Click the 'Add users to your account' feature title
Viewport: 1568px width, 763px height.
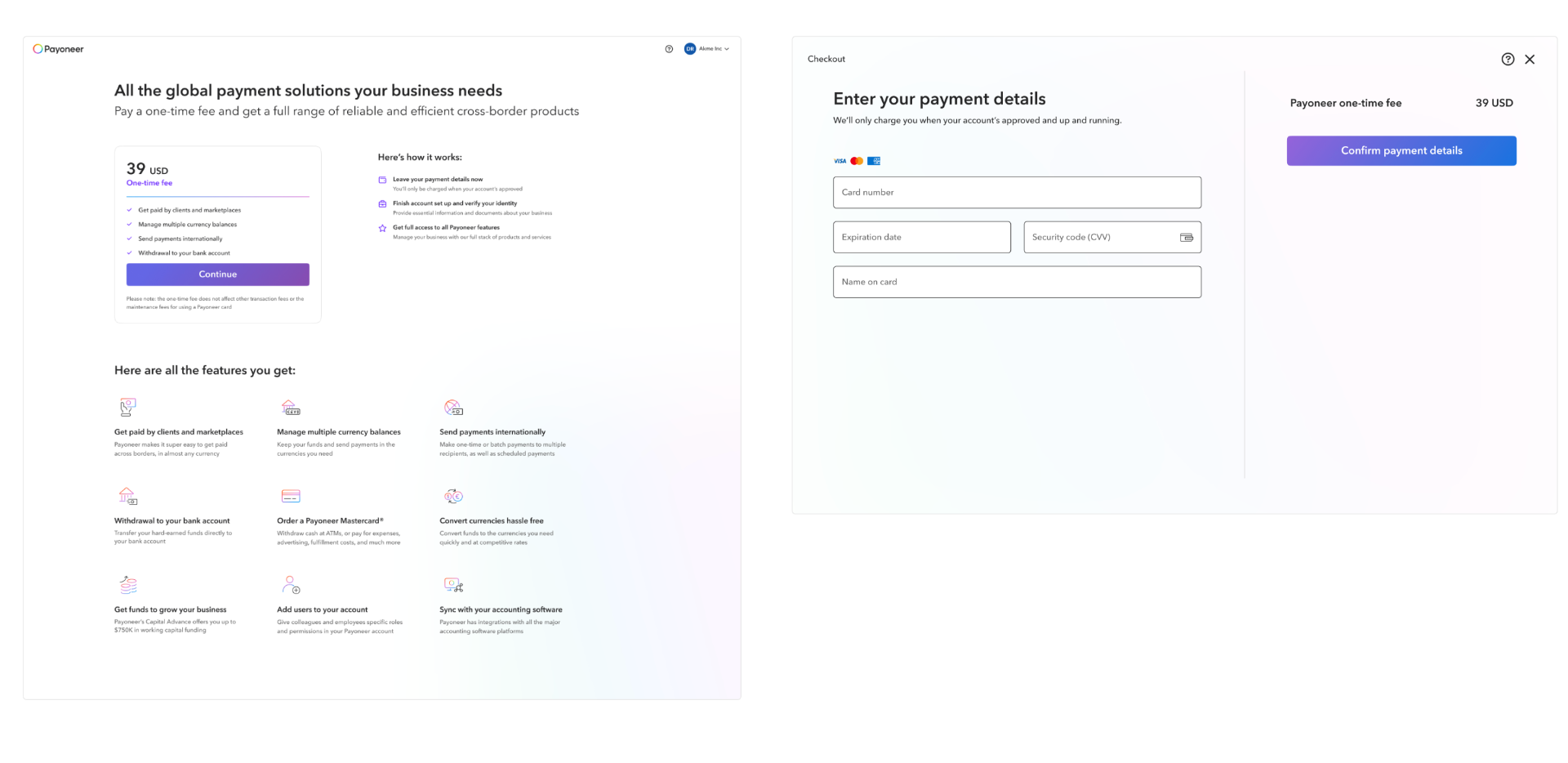(323, 609)
